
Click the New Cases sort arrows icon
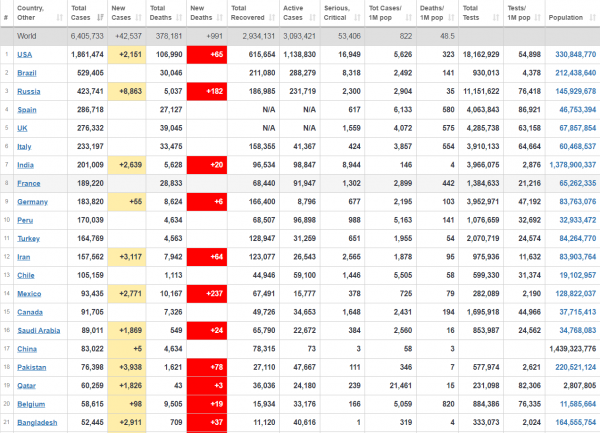pyautogui.click(x=139, y=18)
